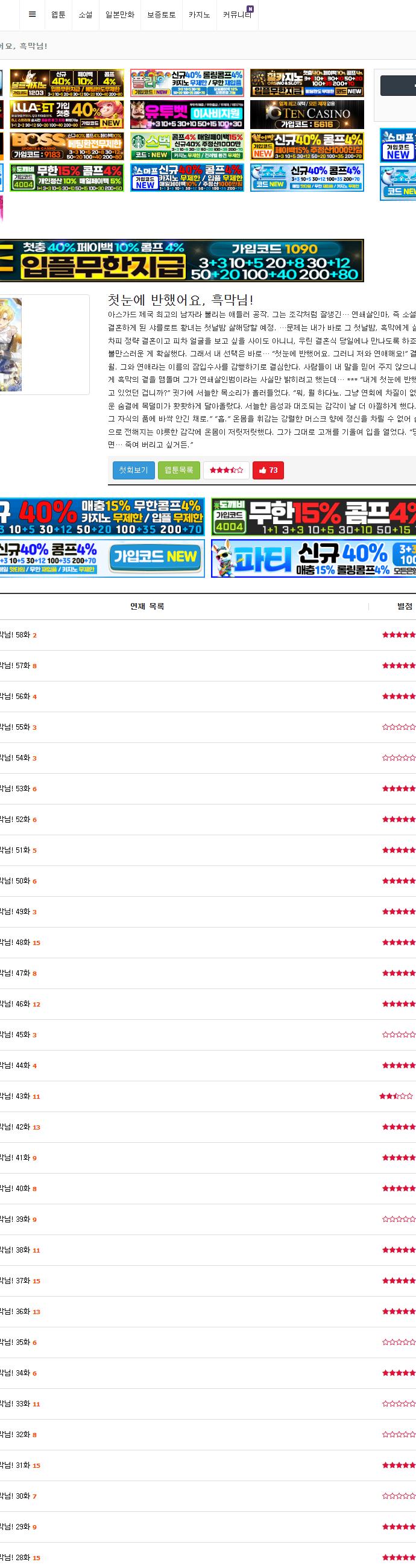416x1568 pixels.
Task: Click the thumbs-up like button showing 73
Action: (268, 470)
